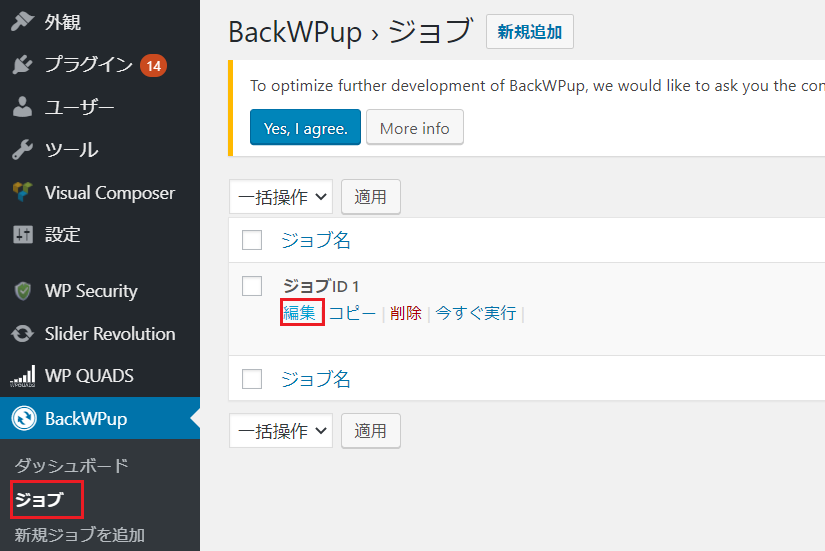Image resolution: width=825 pixels, height=551 pixels.
Task: Tick the checkbox for ジョブID 1 row
Action: [x=252, y=287]
